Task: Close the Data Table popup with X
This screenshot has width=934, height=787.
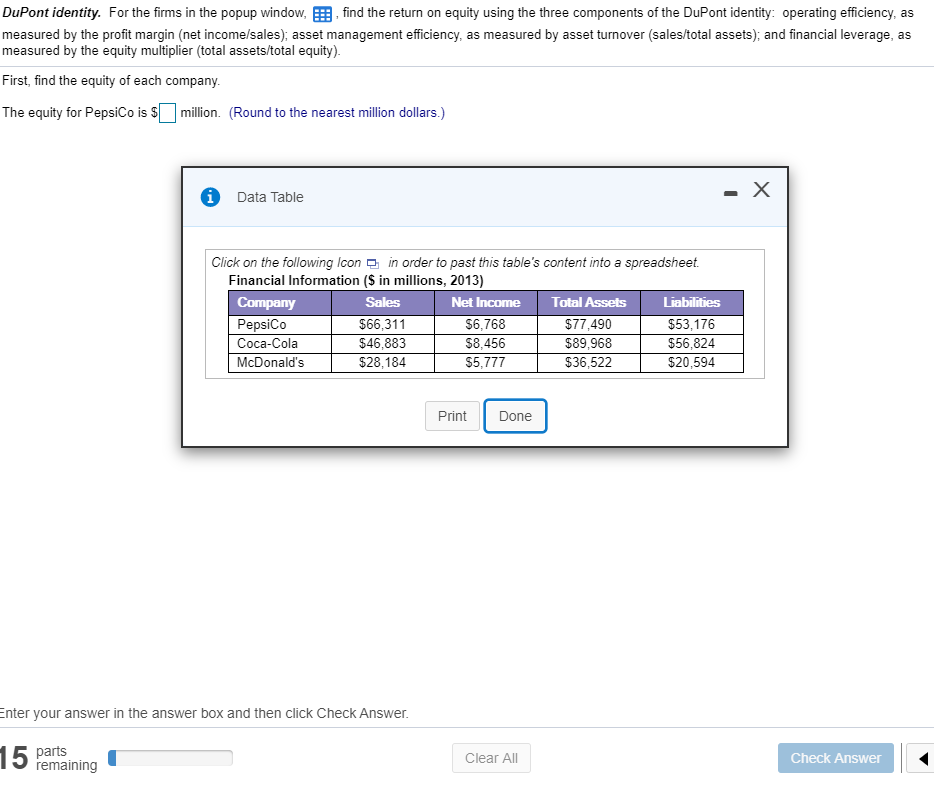Action: click(x=761, y=189)
